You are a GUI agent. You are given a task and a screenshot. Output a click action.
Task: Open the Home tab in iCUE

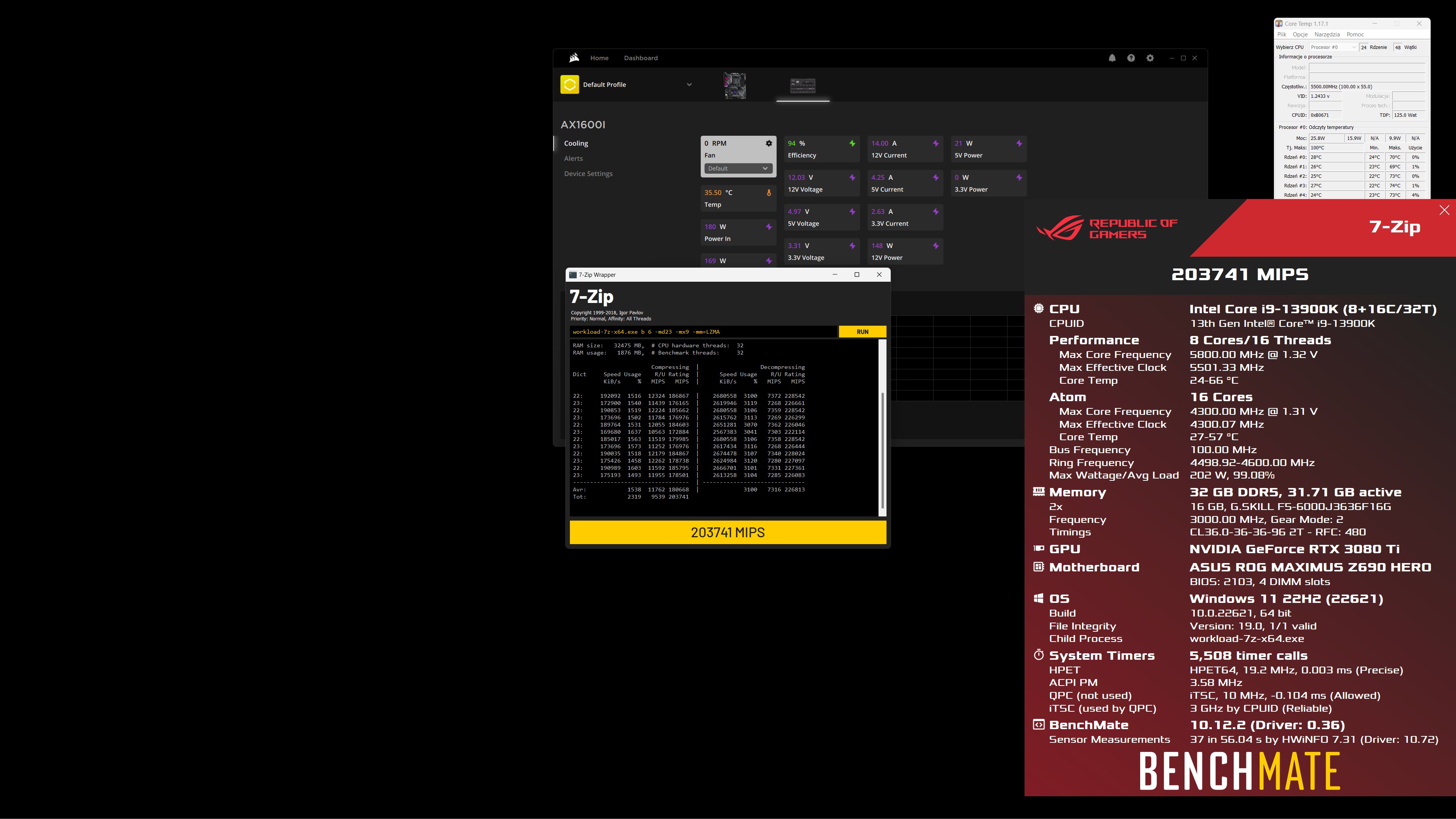(599, 58)
